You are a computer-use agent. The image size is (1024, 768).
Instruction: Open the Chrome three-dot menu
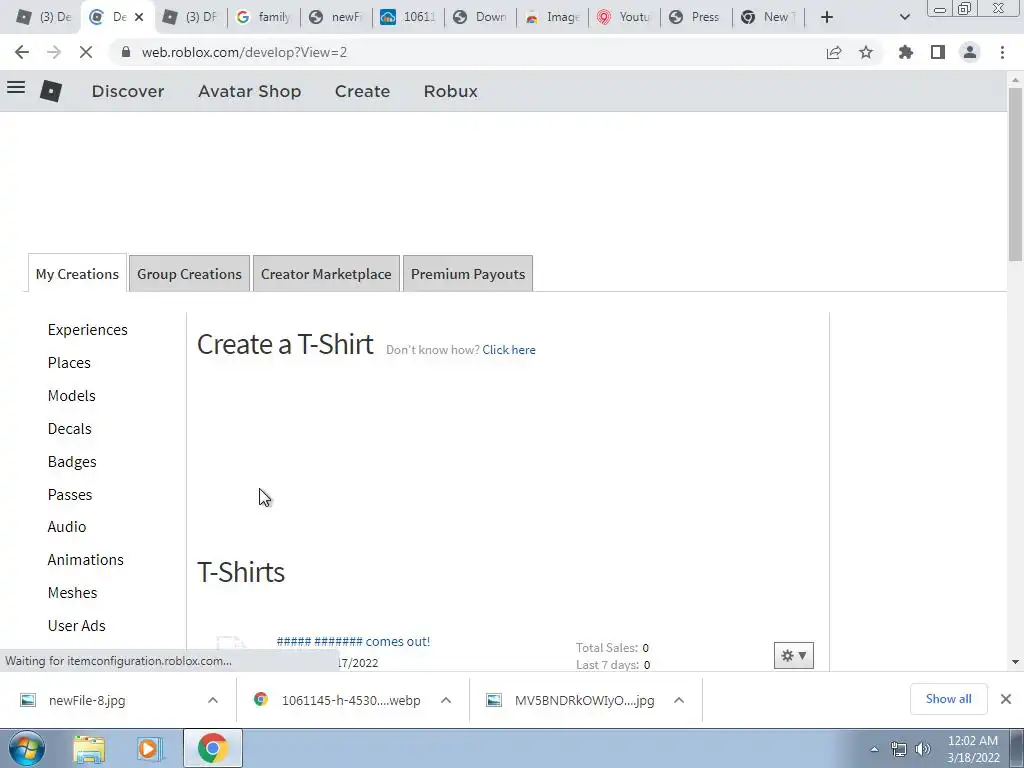click(1002, 52)
